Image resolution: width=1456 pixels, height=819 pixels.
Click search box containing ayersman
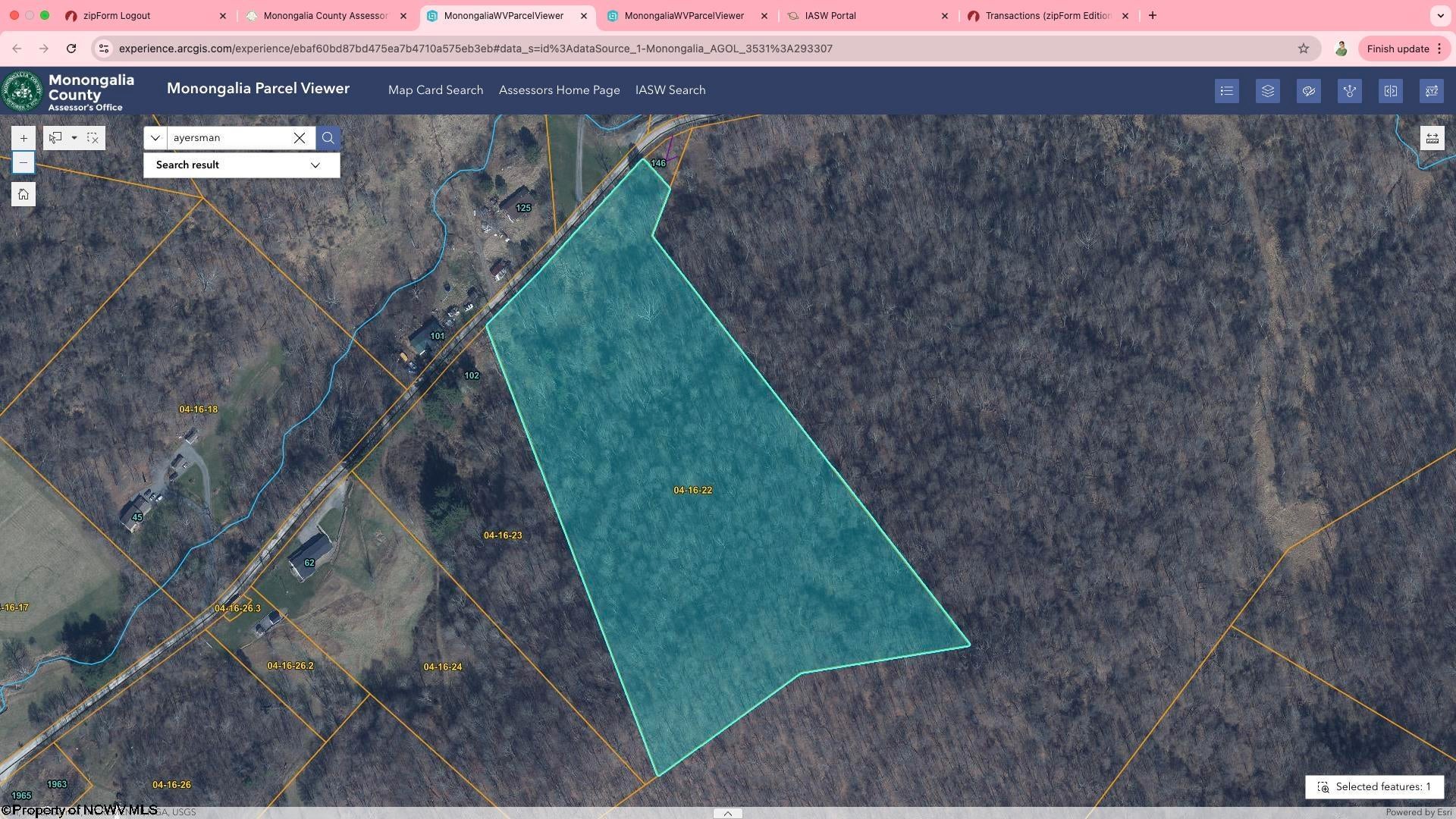(227, 138)
